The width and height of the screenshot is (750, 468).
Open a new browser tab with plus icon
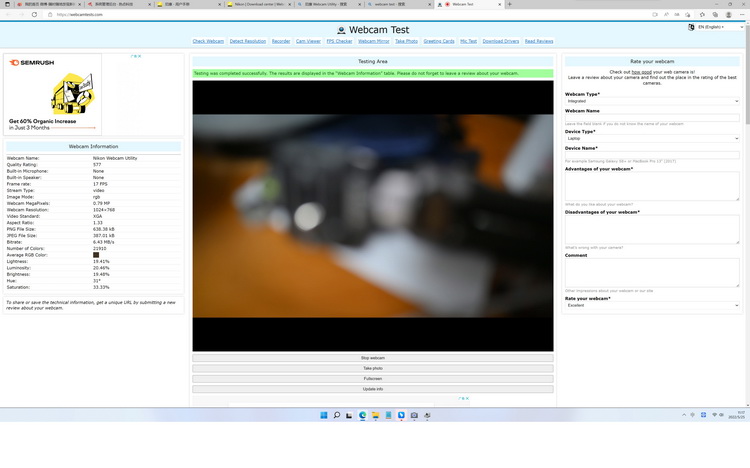(509, 4)
